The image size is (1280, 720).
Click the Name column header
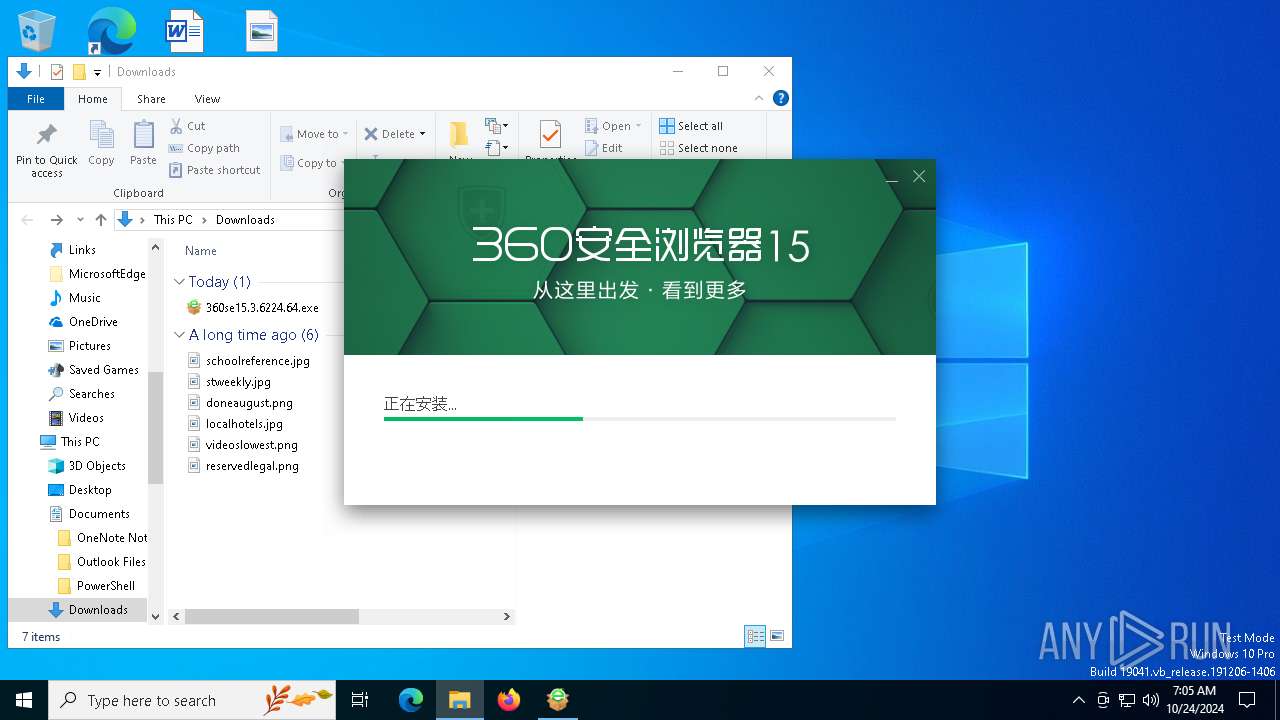[201, 251]
